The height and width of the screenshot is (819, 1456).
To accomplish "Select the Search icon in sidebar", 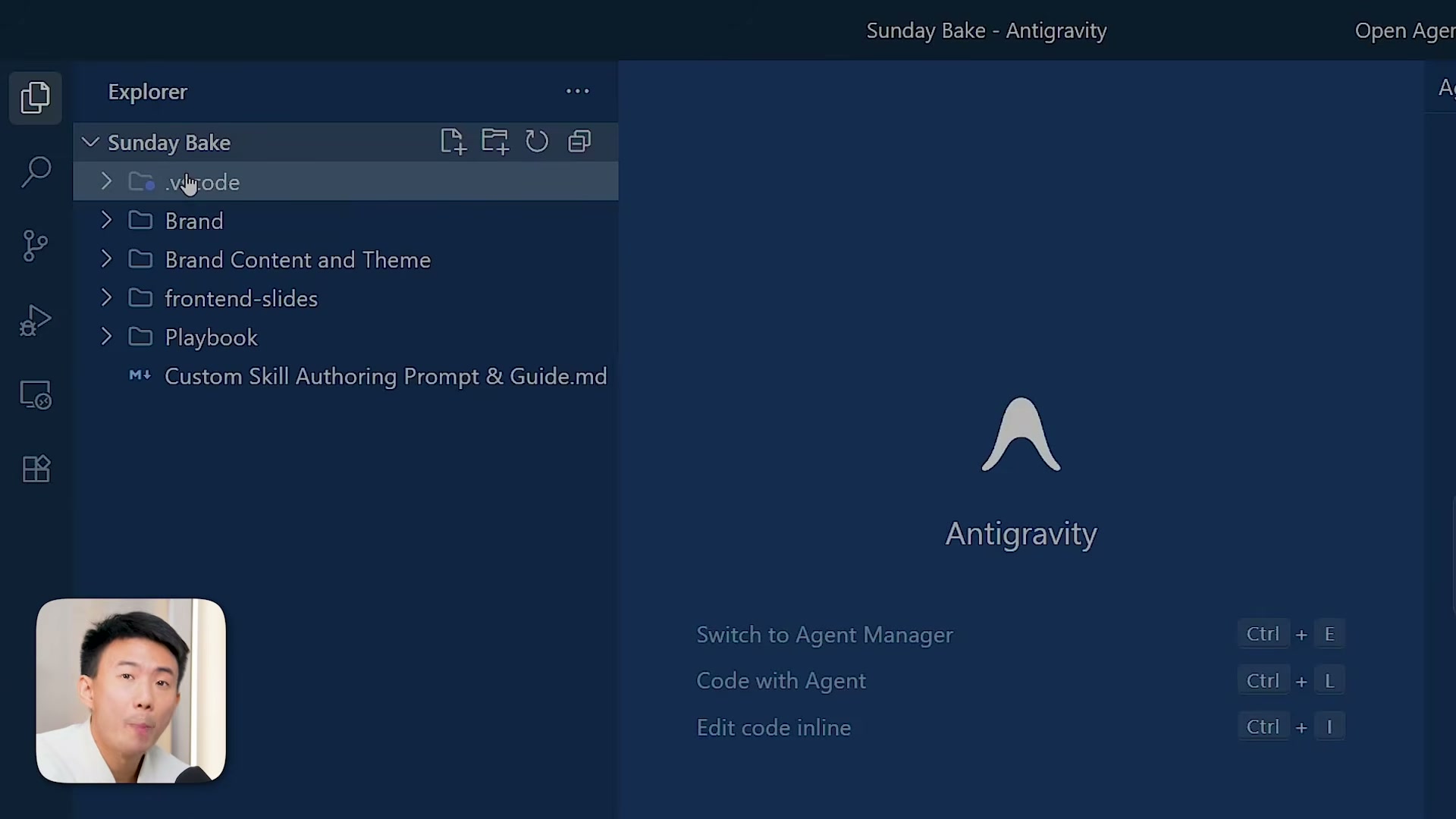I will point(35,172).
